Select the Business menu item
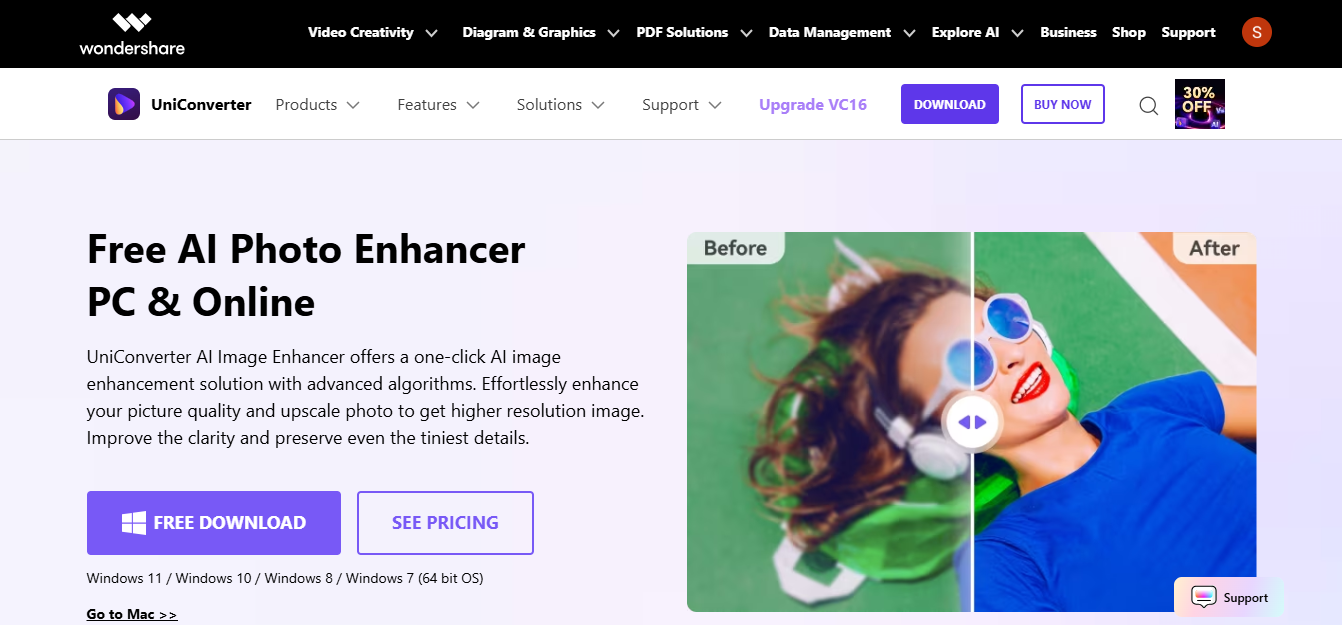1342x625 pixels. click(1068, 32)
